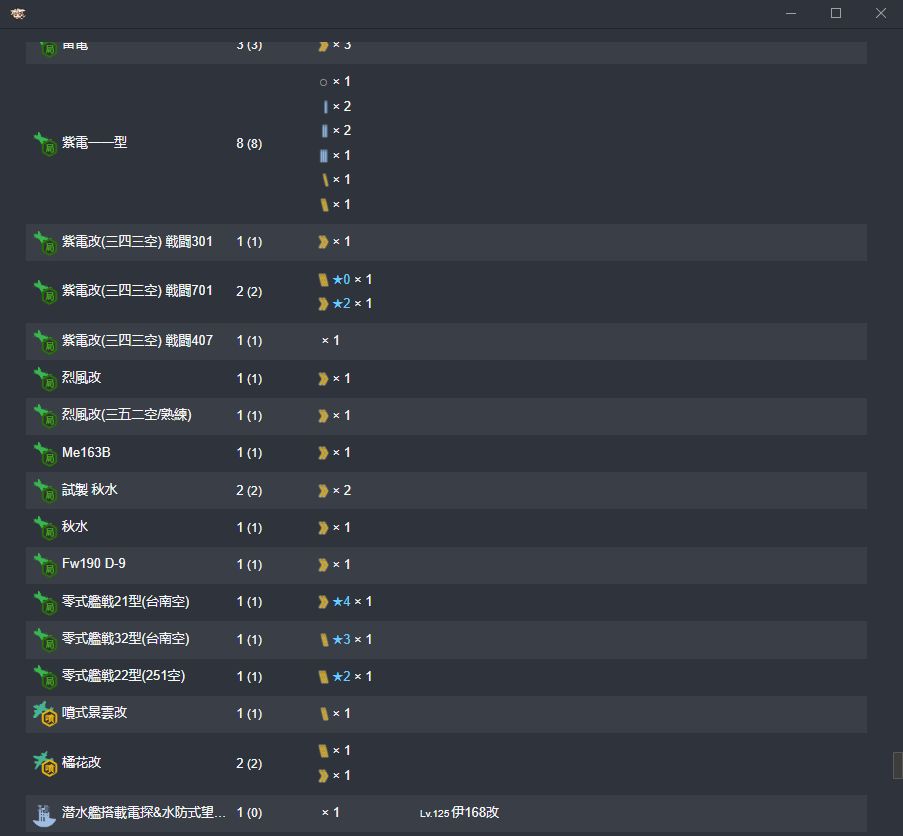Select the 零式艦戦22型(251空) name
The image size is (903, 836).
click(x=123, y=675)
